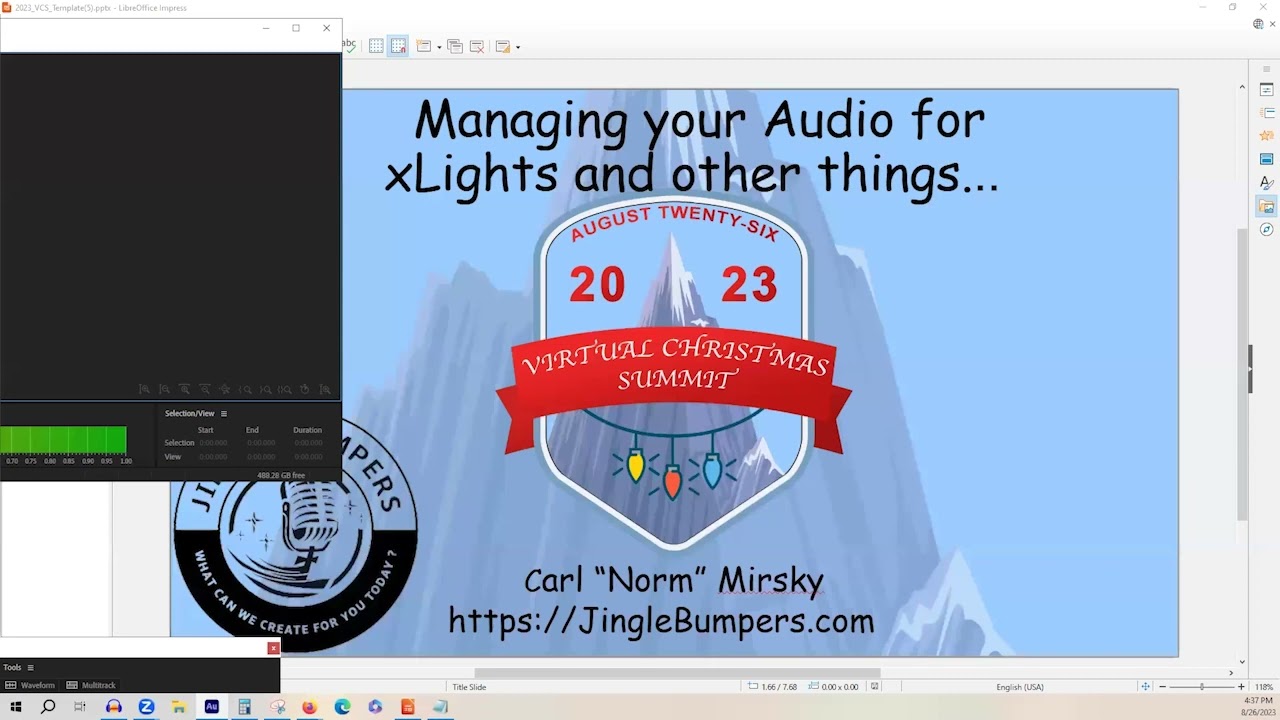The image size is (1280, 720).
Task: Click the 118% zoom level
Action: point(1264,687)
